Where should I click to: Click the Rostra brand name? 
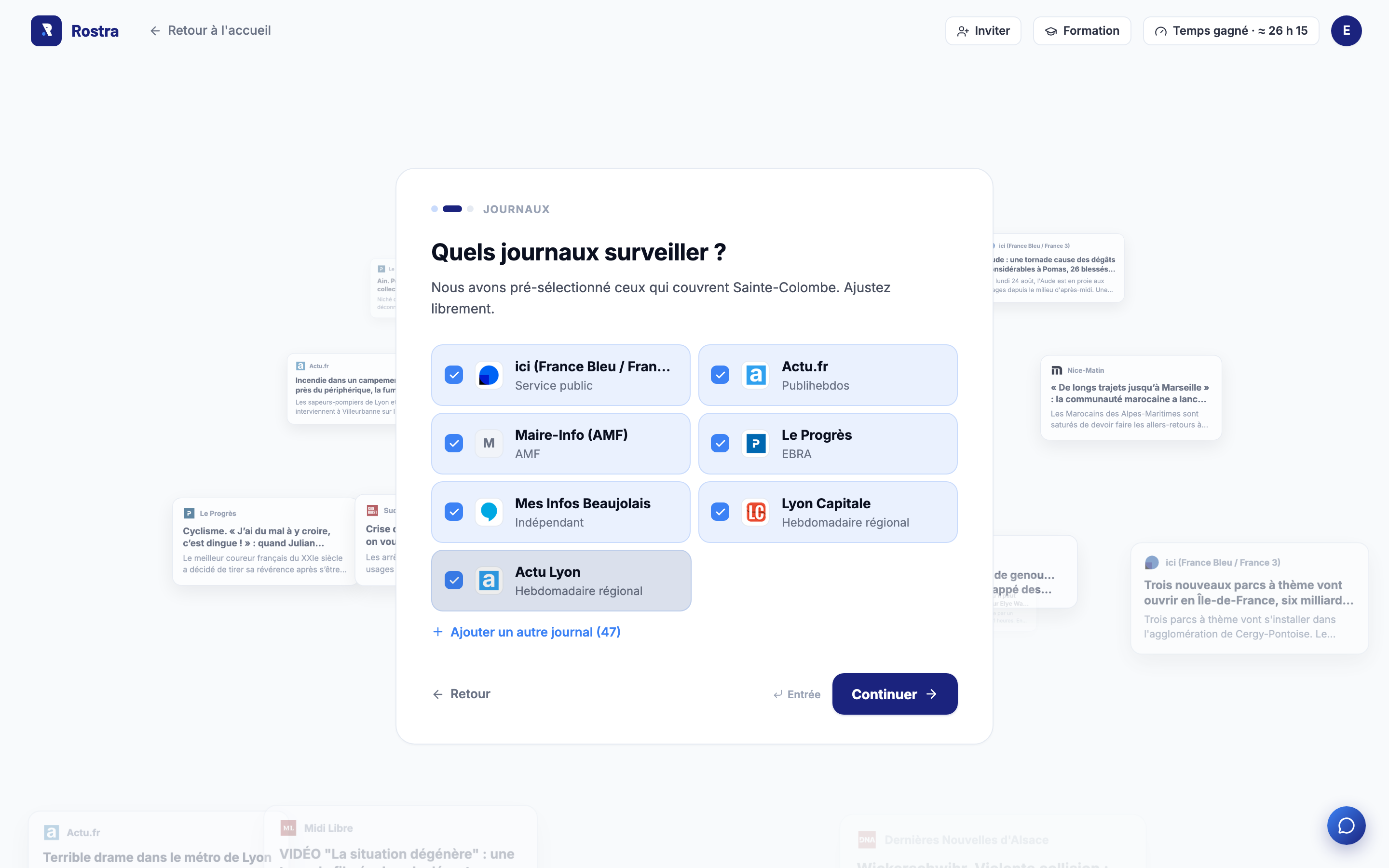coord(95,31)
